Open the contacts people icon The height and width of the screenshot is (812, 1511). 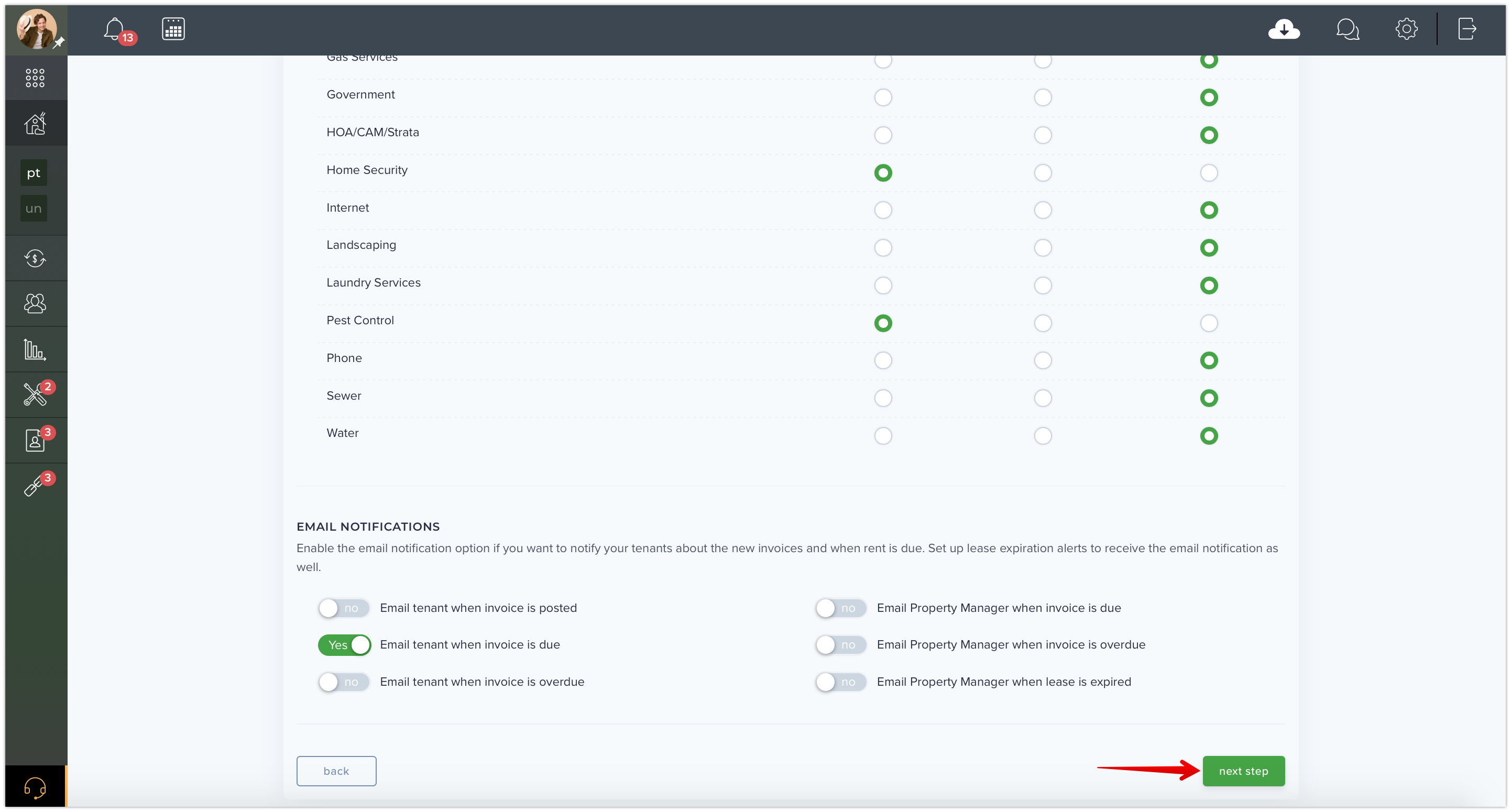pyautogui.click(x=35, y=303)
